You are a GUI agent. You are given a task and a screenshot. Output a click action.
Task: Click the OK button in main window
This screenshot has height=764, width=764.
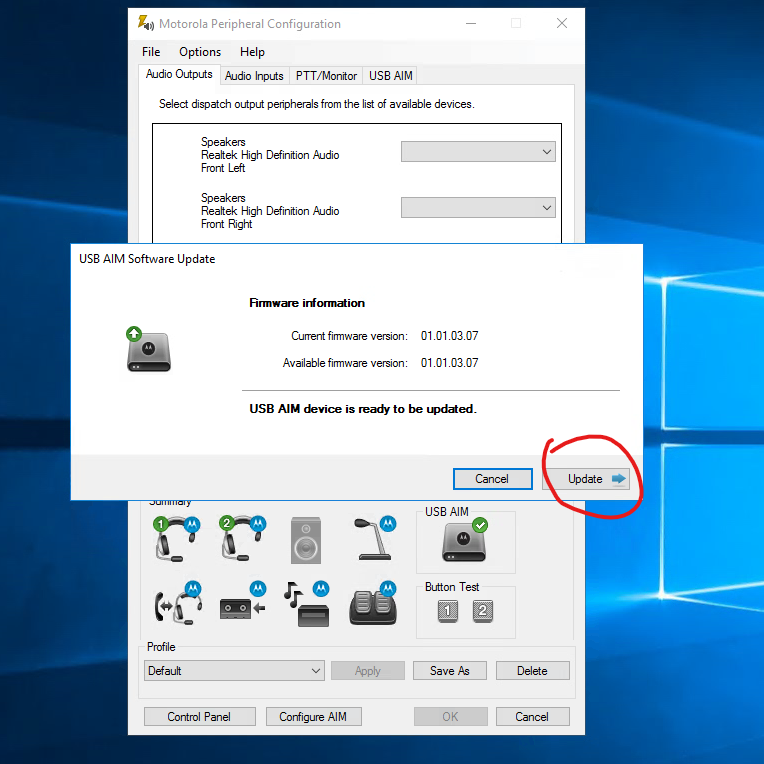pyautogui.click(x=451, y=717)
